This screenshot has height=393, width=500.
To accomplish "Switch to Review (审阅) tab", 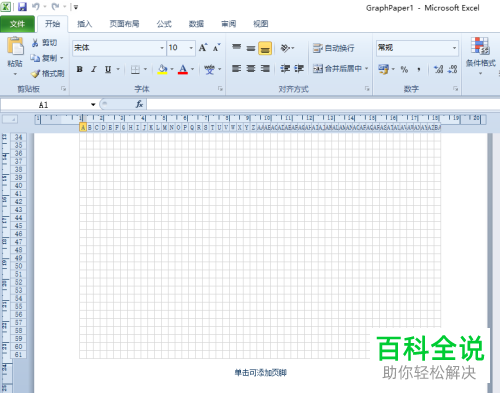I will (x=228, y=24).
